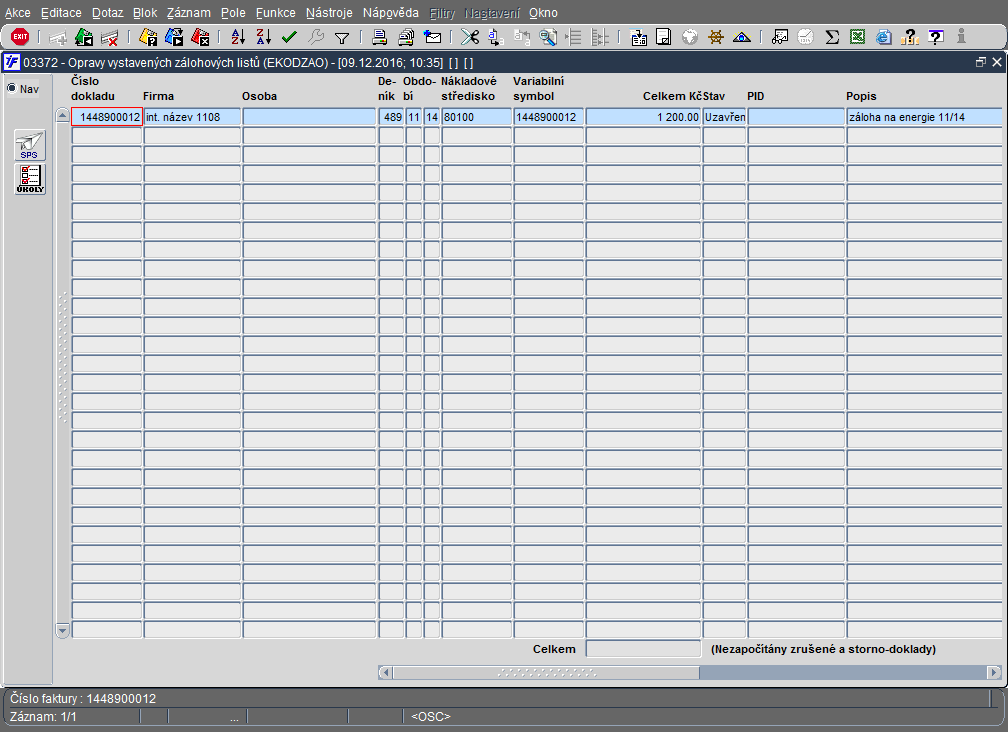Click the form with arrow insert icon
This screenshot has width=1008, height=732.
pos(638,37)
